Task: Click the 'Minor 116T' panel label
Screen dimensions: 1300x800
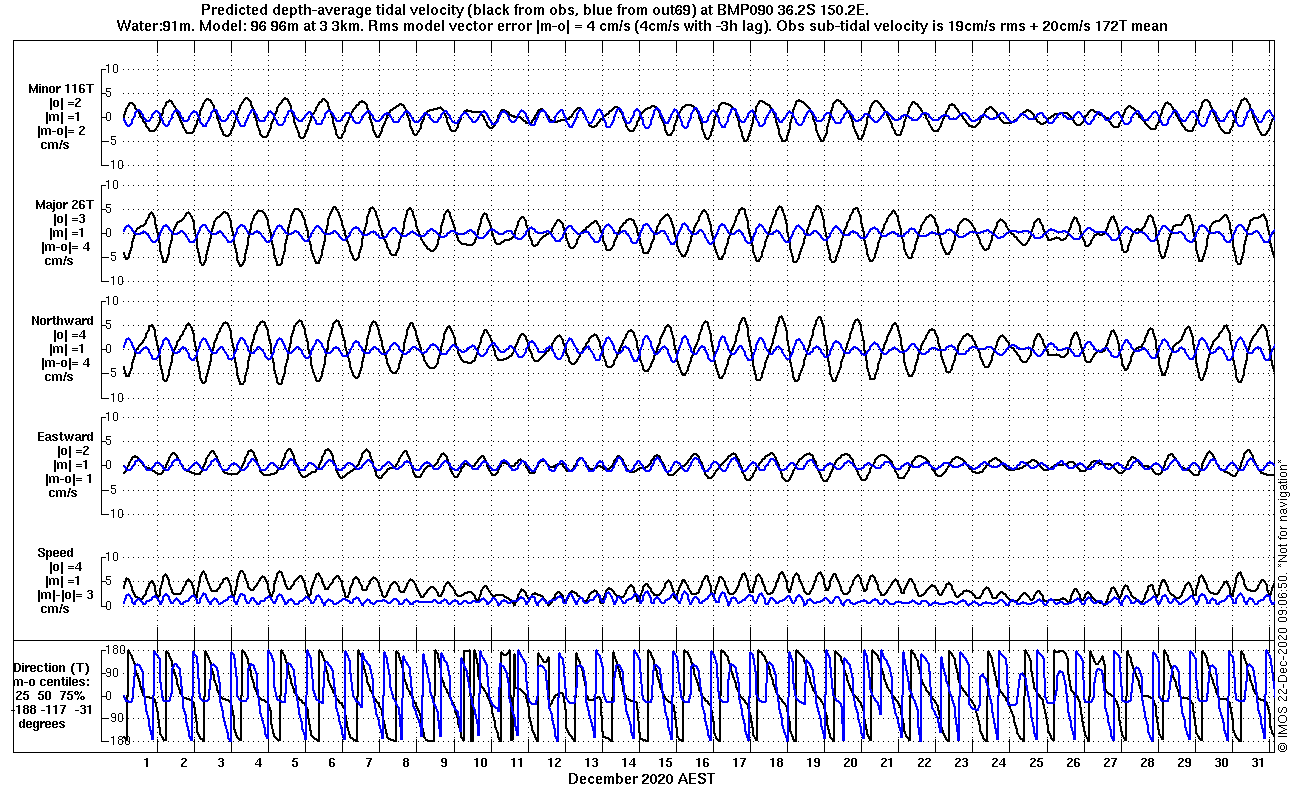Action: pos(60,89)
